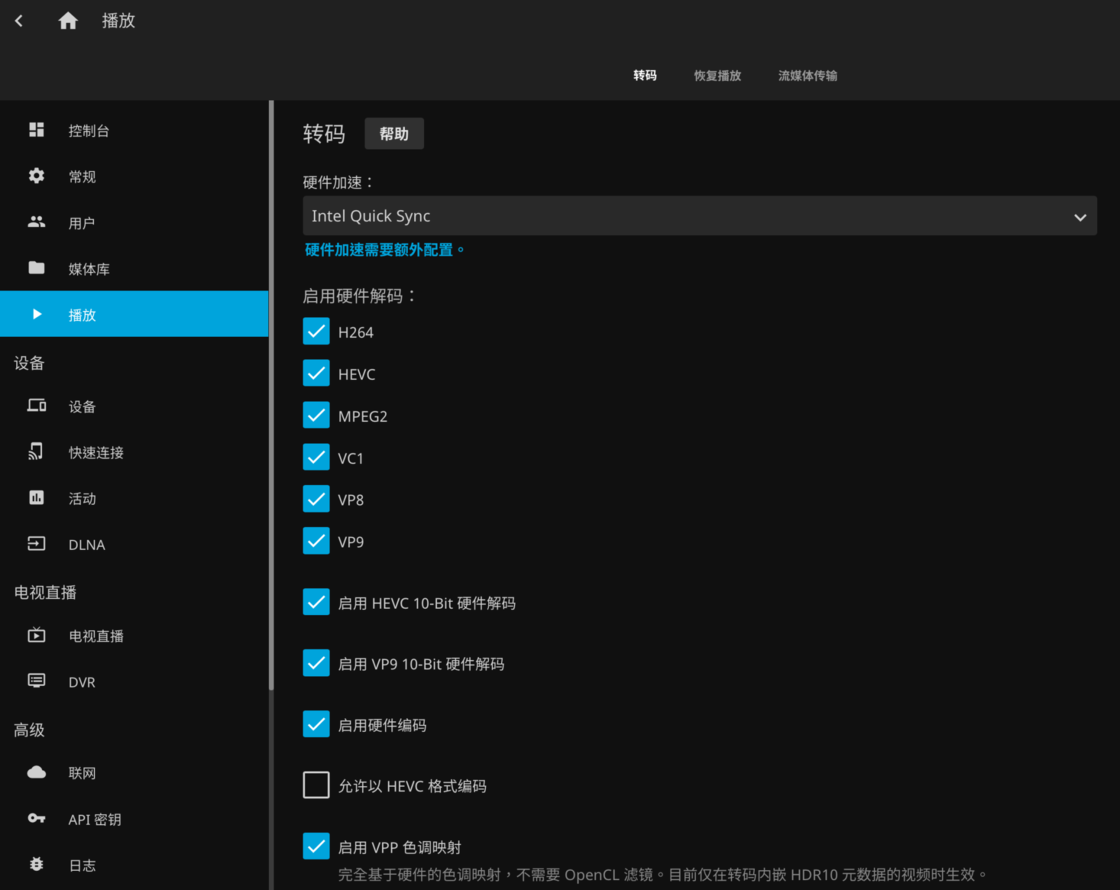Screen dimensions: 1120x890
Task: Click the home icon in header
Action: 68,21
